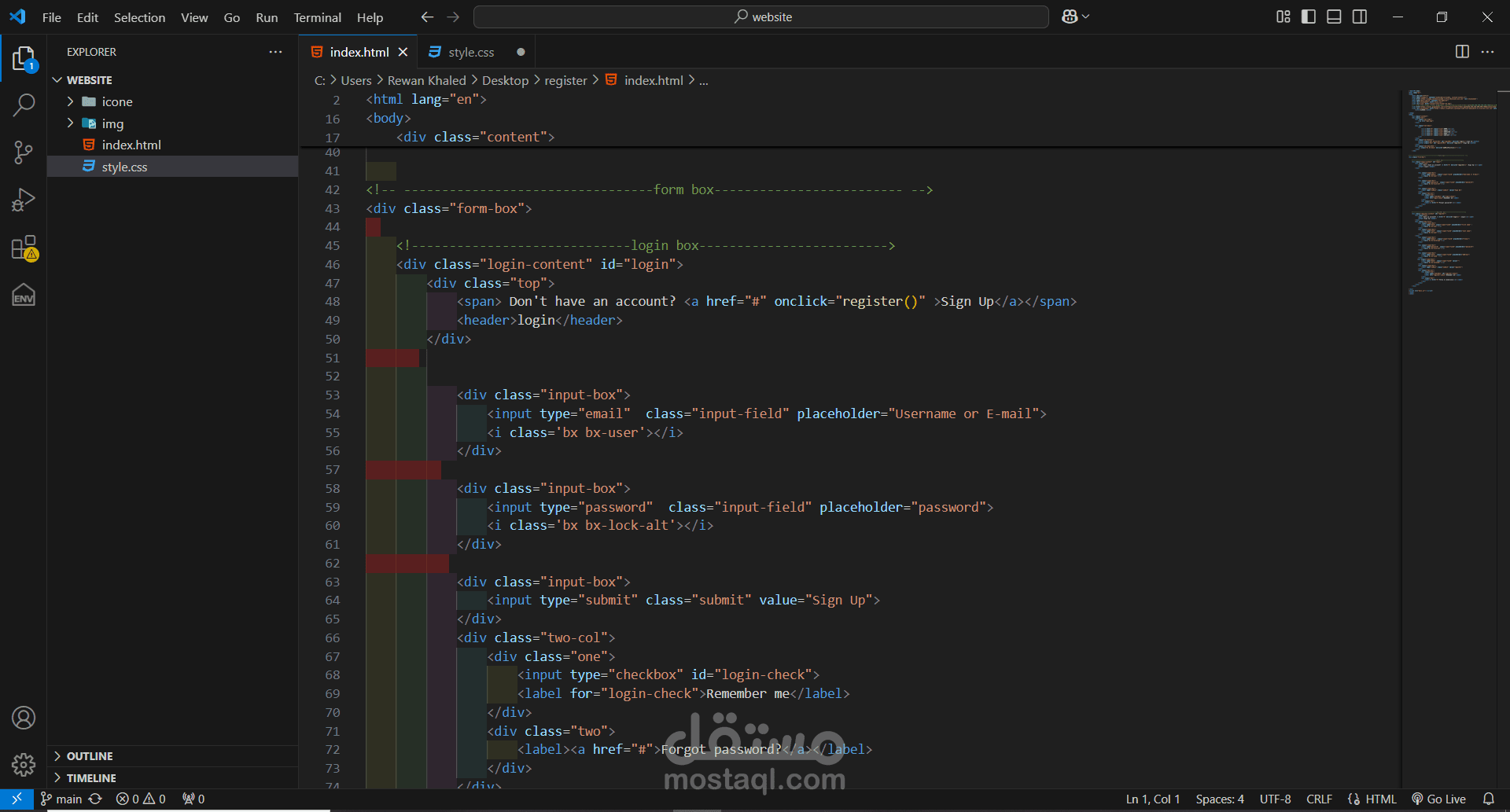This screenshot has height=812, width=1510.
Task: Open the Terminal menu
Action: coord(317,17)
